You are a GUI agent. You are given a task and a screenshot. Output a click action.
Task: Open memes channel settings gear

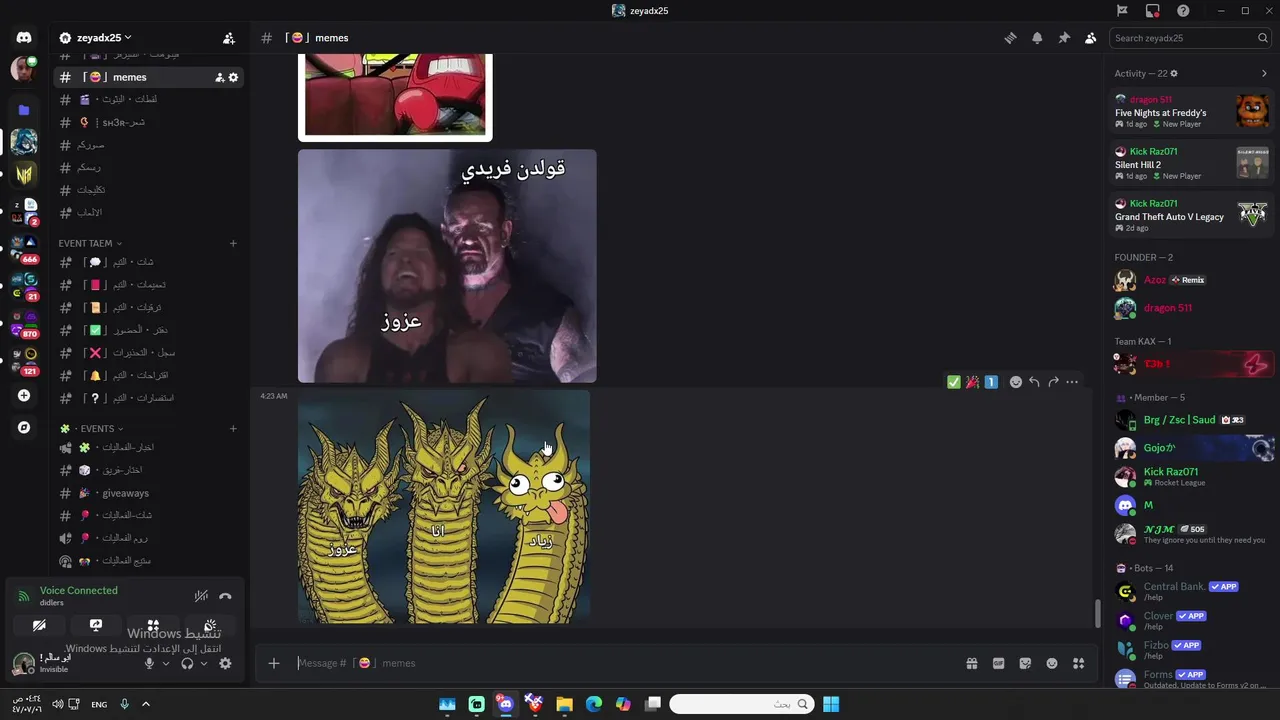pos(234,77)
